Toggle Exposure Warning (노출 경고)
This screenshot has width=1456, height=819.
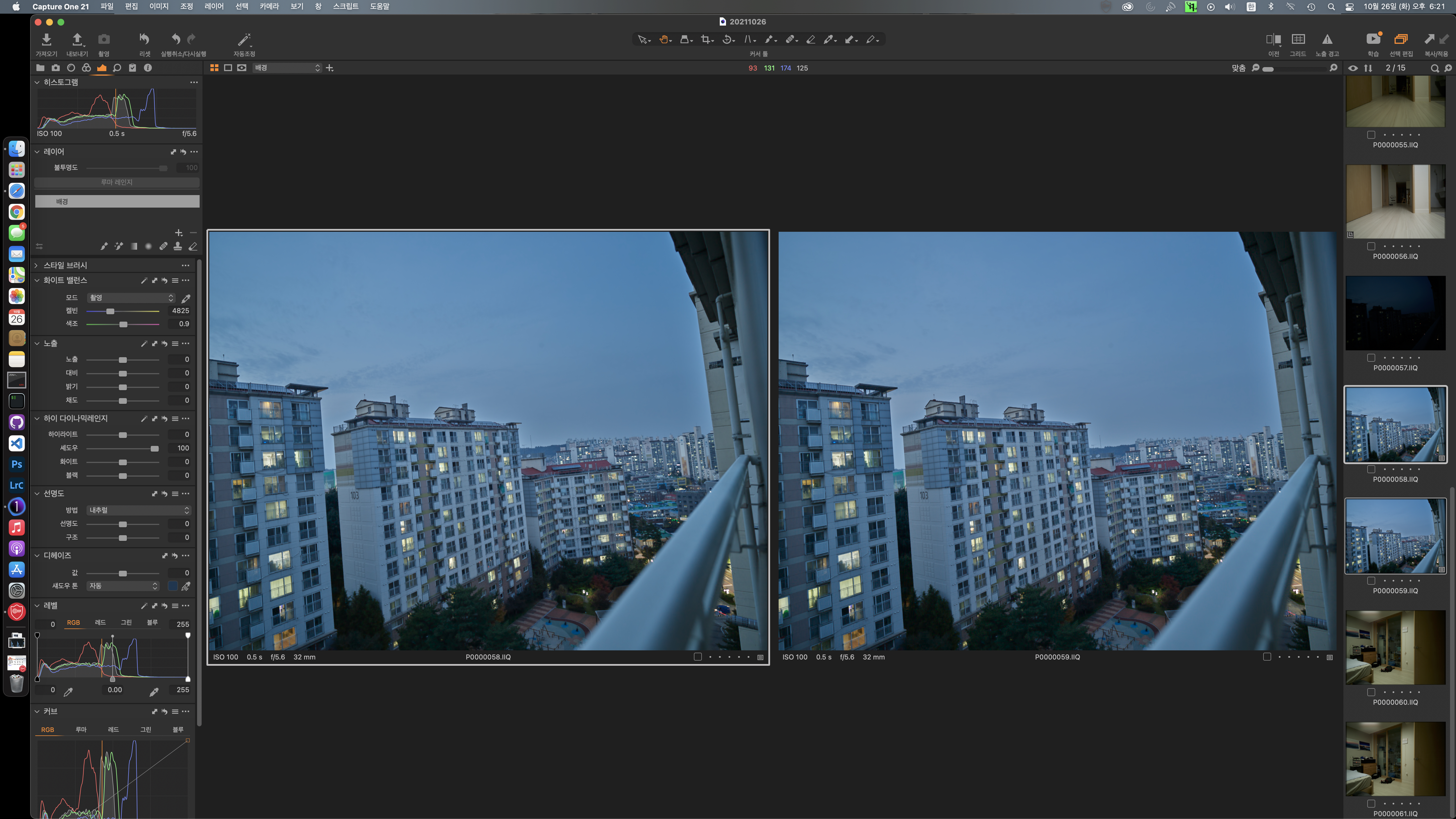pos(1327,39)
